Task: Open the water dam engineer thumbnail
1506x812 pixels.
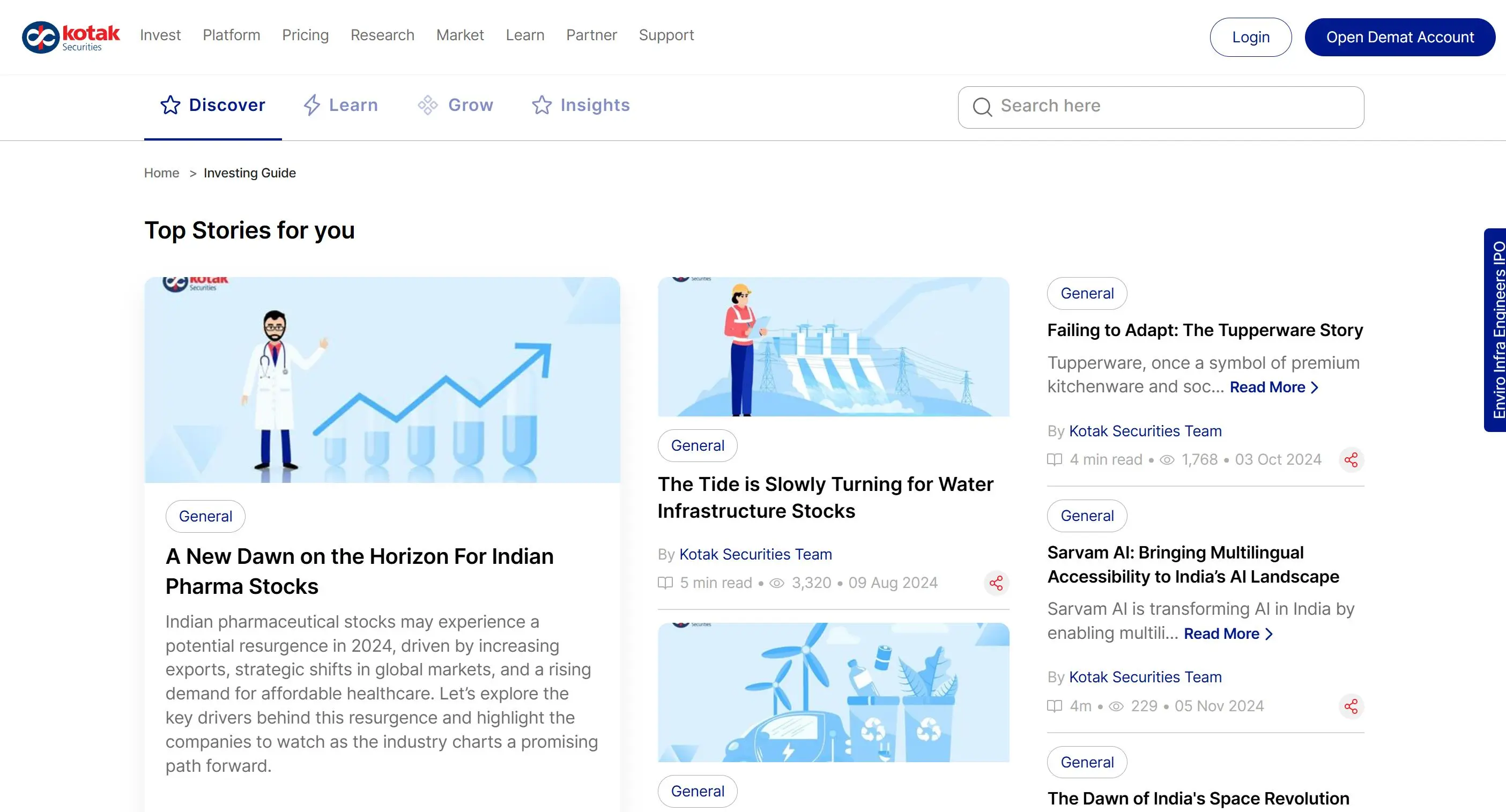Action: pos(834,347)
